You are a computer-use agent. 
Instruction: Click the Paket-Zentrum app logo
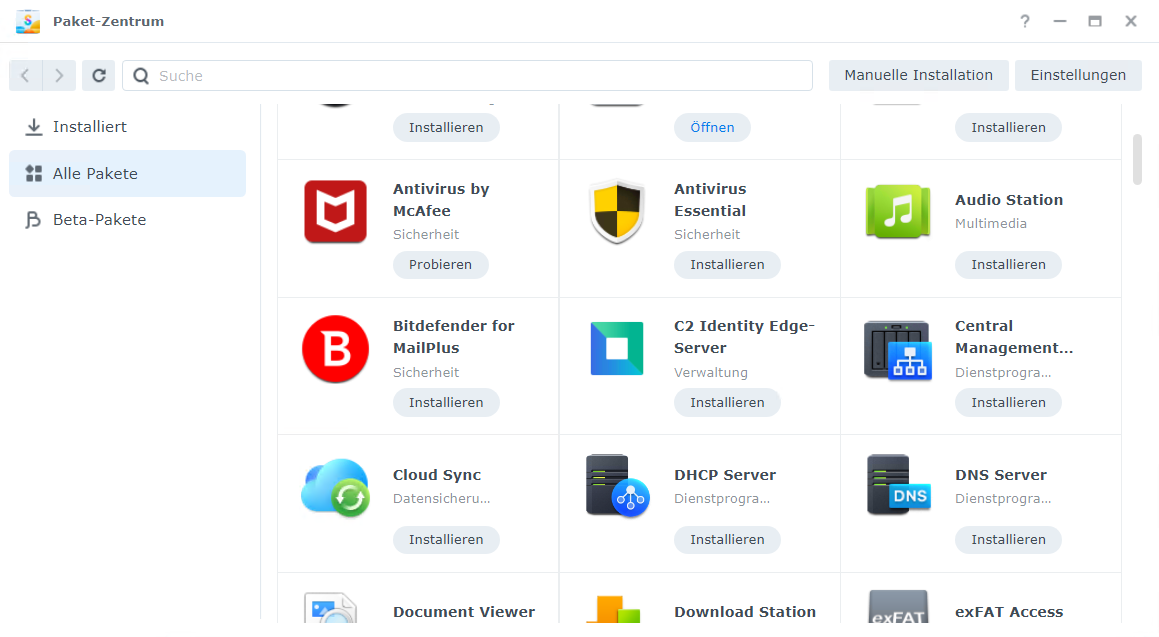(x=27, y=20)
